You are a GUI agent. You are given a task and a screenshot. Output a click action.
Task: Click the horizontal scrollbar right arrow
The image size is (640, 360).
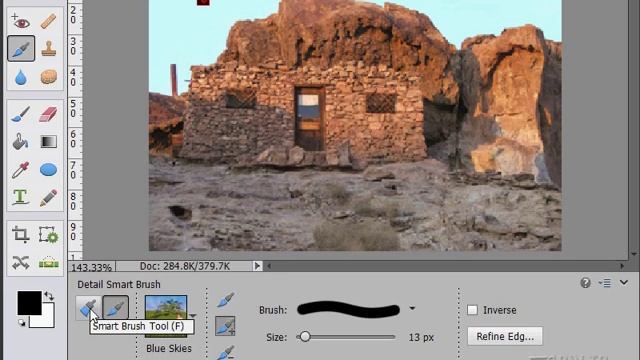click(x=622, y=266)
